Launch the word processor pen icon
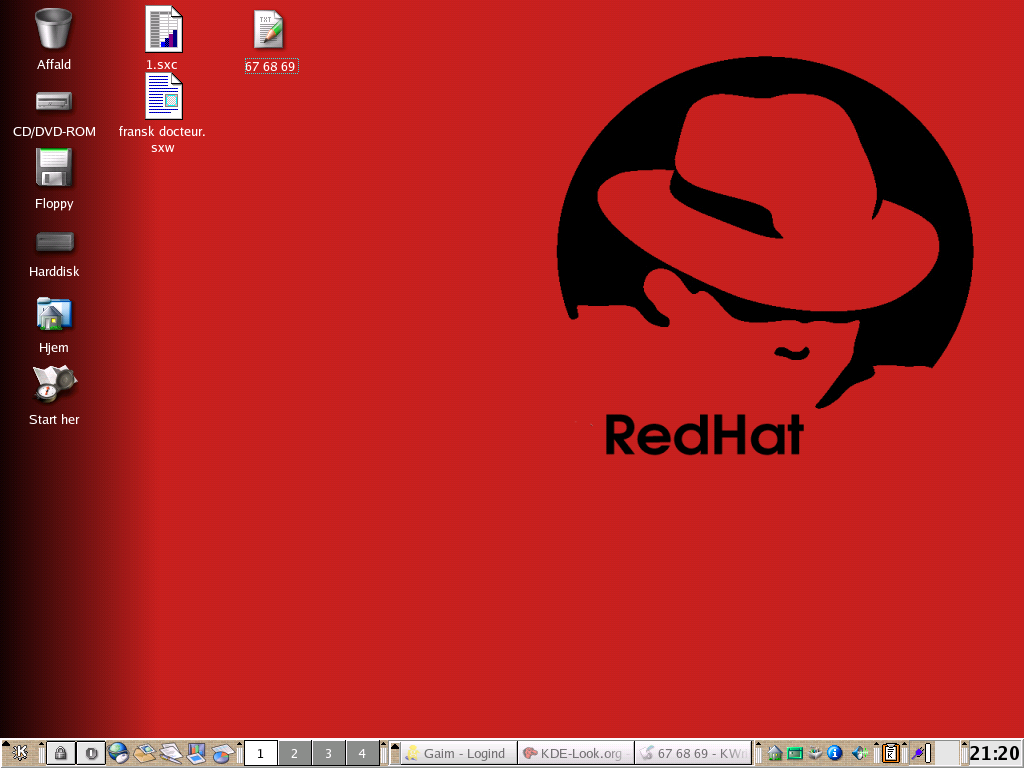The image size is (1024, 768). [171, 753]
